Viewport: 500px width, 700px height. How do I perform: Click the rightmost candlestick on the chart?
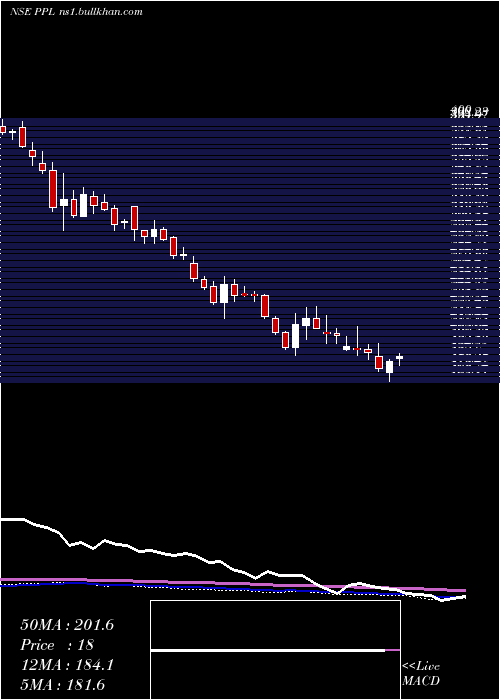click(x=400, y=358)
